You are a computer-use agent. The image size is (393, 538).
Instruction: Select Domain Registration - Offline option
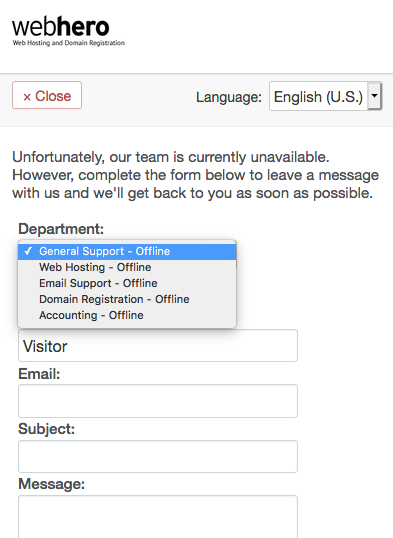(x=127, y=299)
